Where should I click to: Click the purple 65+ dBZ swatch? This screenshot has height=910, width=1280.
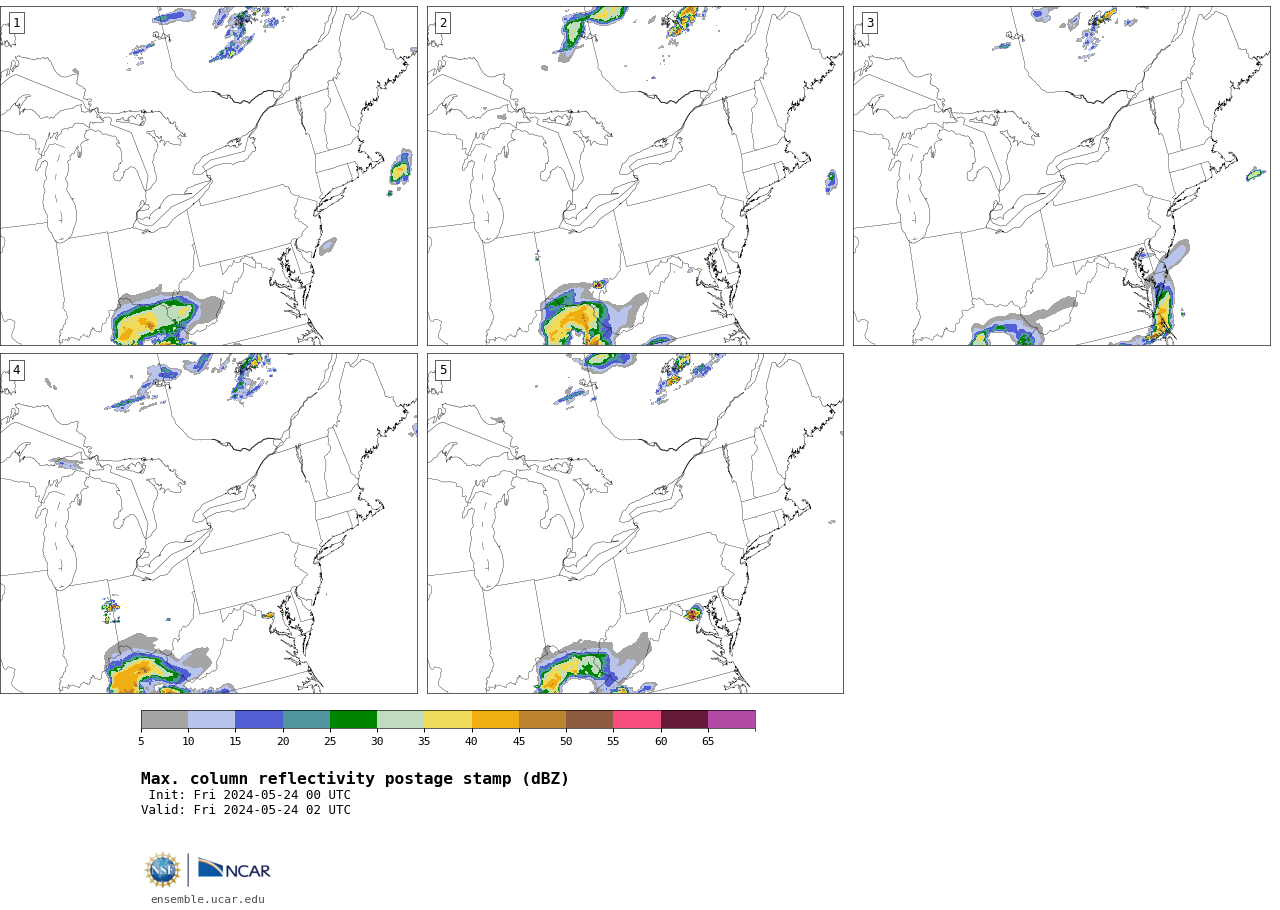pyautogui.click(x=731, y=720)
